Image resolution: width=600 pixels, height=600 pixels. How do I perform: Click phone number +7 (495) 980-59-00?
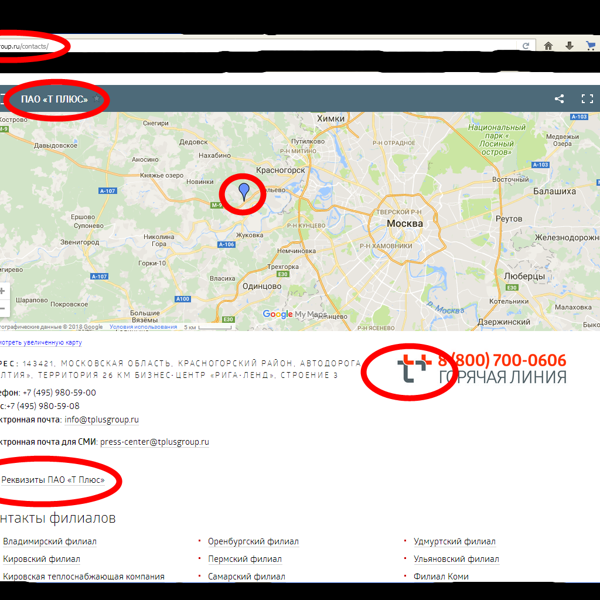[59, 393]
